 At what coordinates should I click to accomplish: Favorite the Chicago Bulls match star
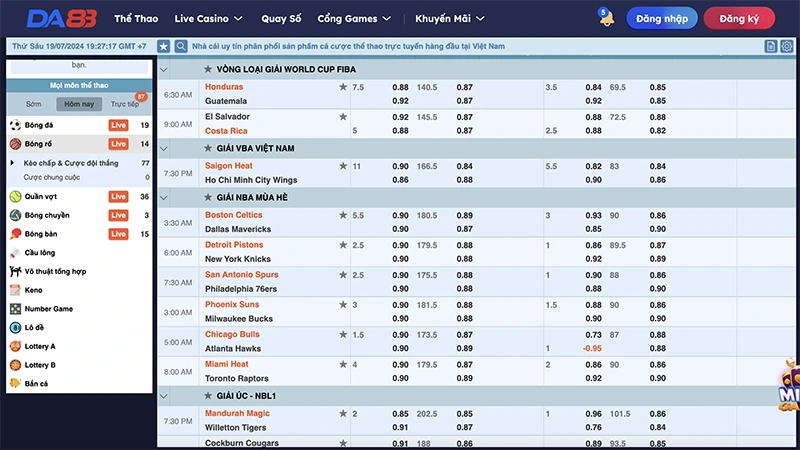coord(343,335)
